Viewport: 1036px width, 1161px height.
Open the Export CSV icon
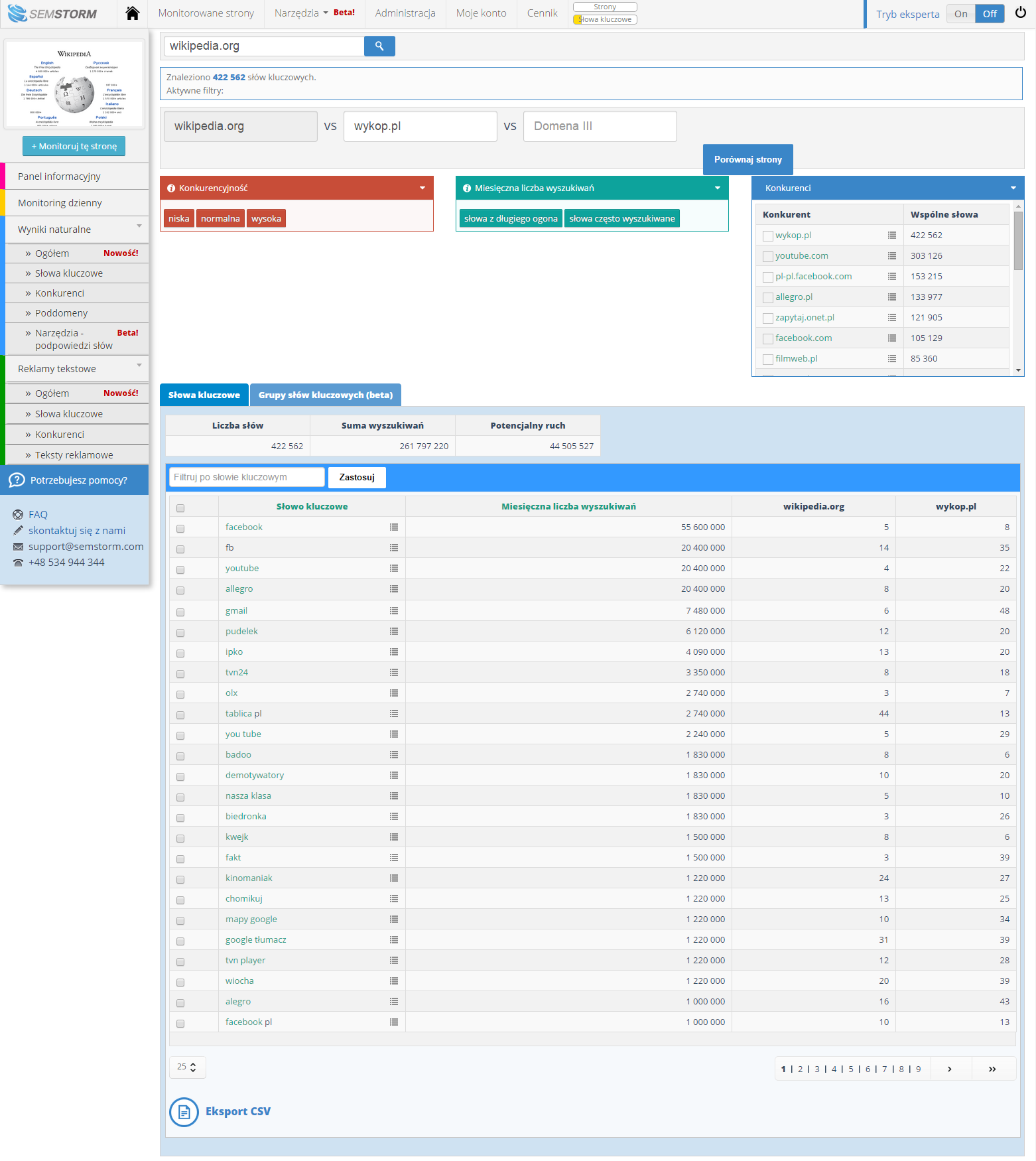(x=184, y=1112)
